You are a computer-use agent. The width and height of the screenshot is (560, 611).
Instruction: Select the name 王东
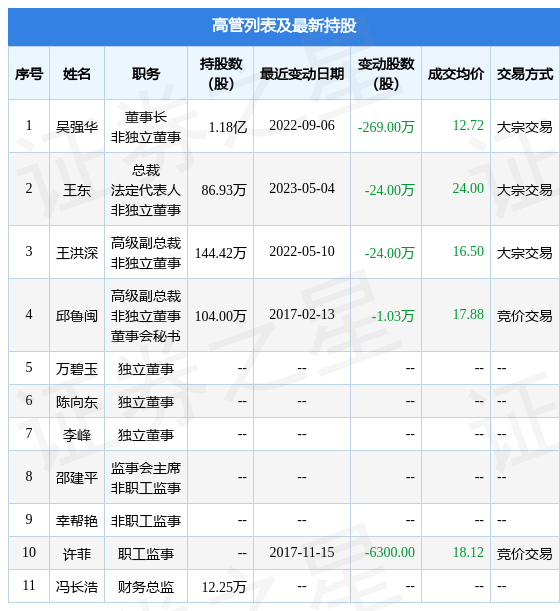(77, 190)
